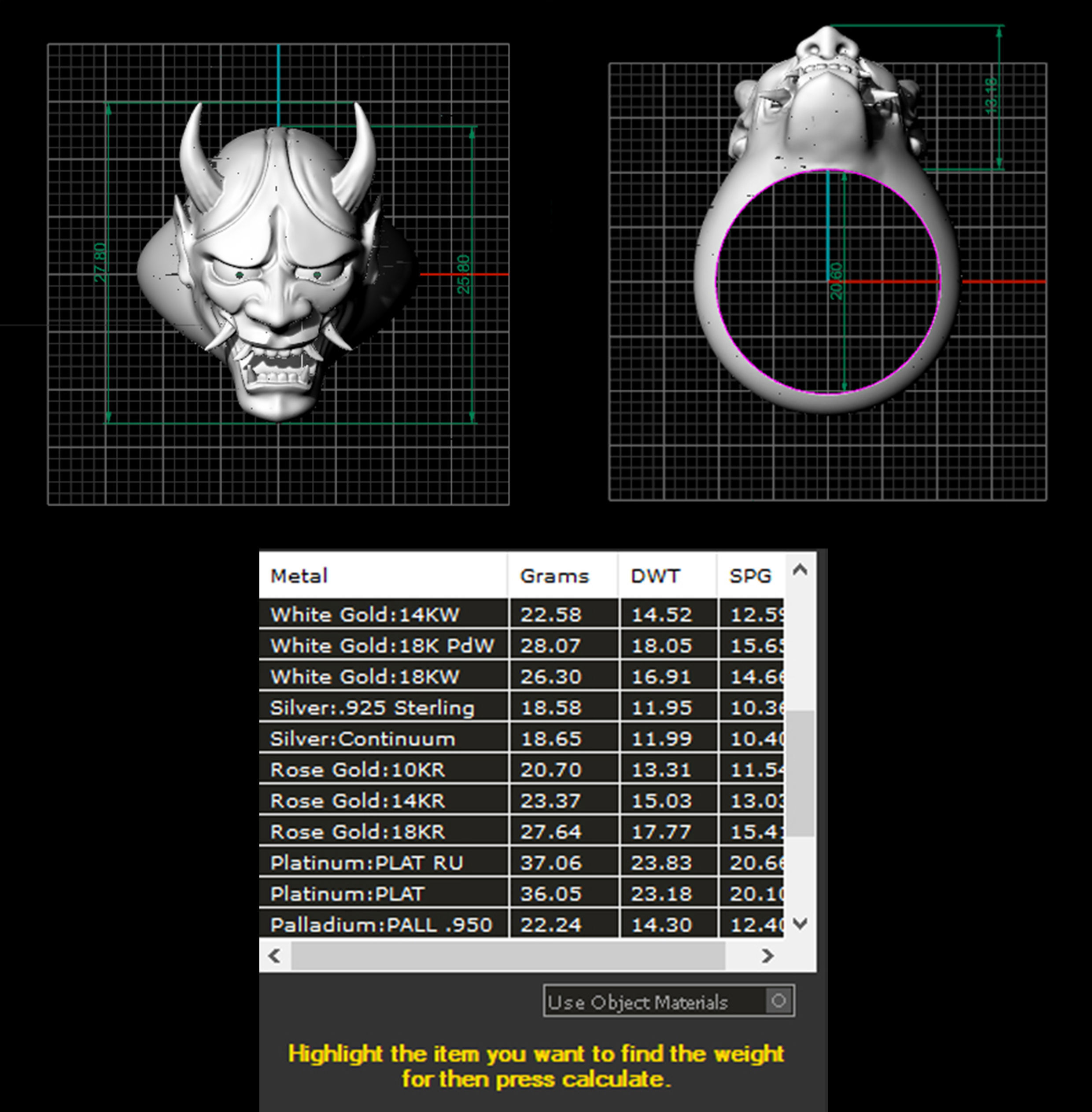Click the 22.58 grams value
Viewport: 1092px width, 1112px height.
(x=550, y=615)
